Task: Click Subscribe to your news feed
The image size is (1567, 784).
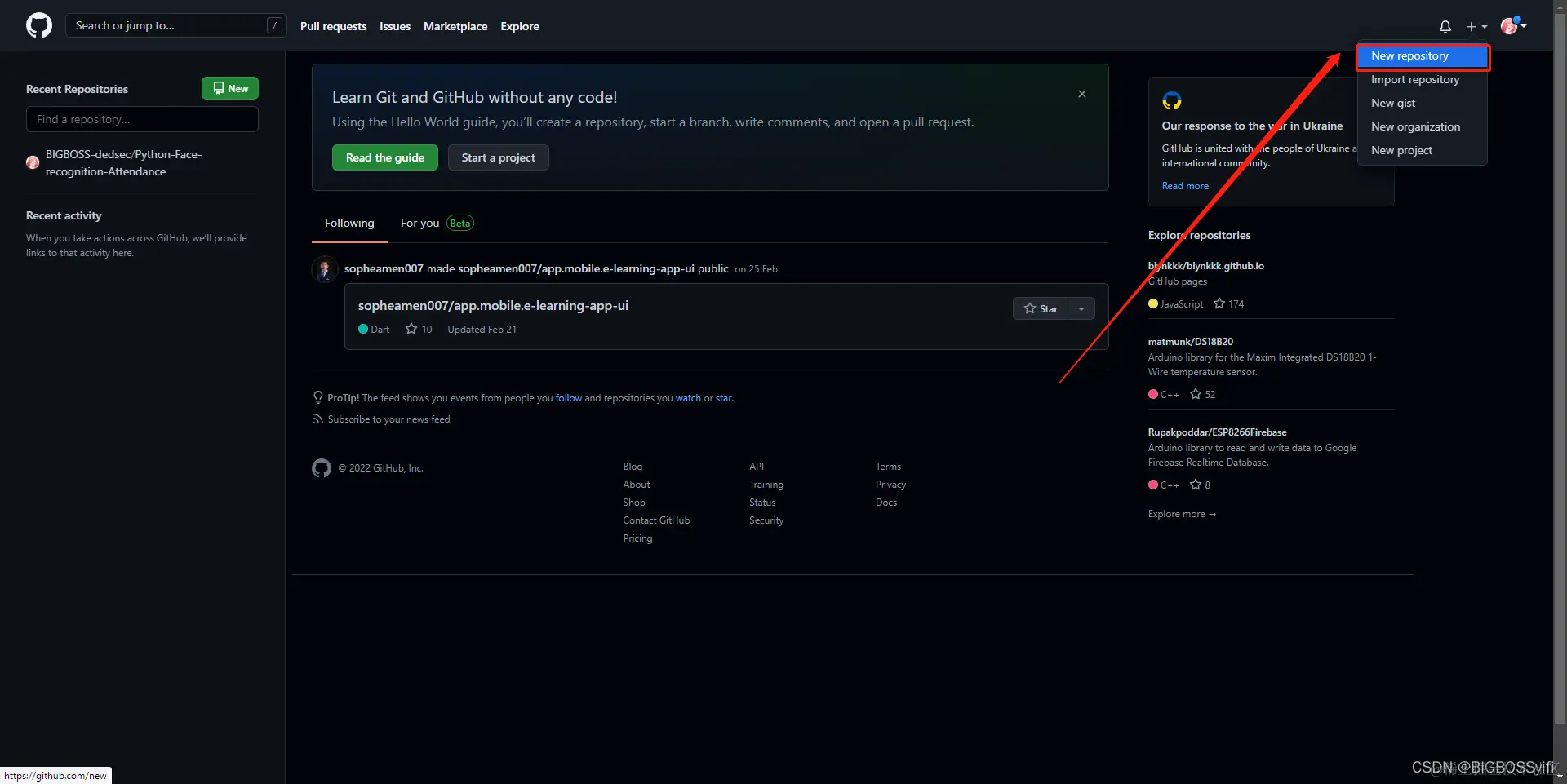Action: point(388,419)
